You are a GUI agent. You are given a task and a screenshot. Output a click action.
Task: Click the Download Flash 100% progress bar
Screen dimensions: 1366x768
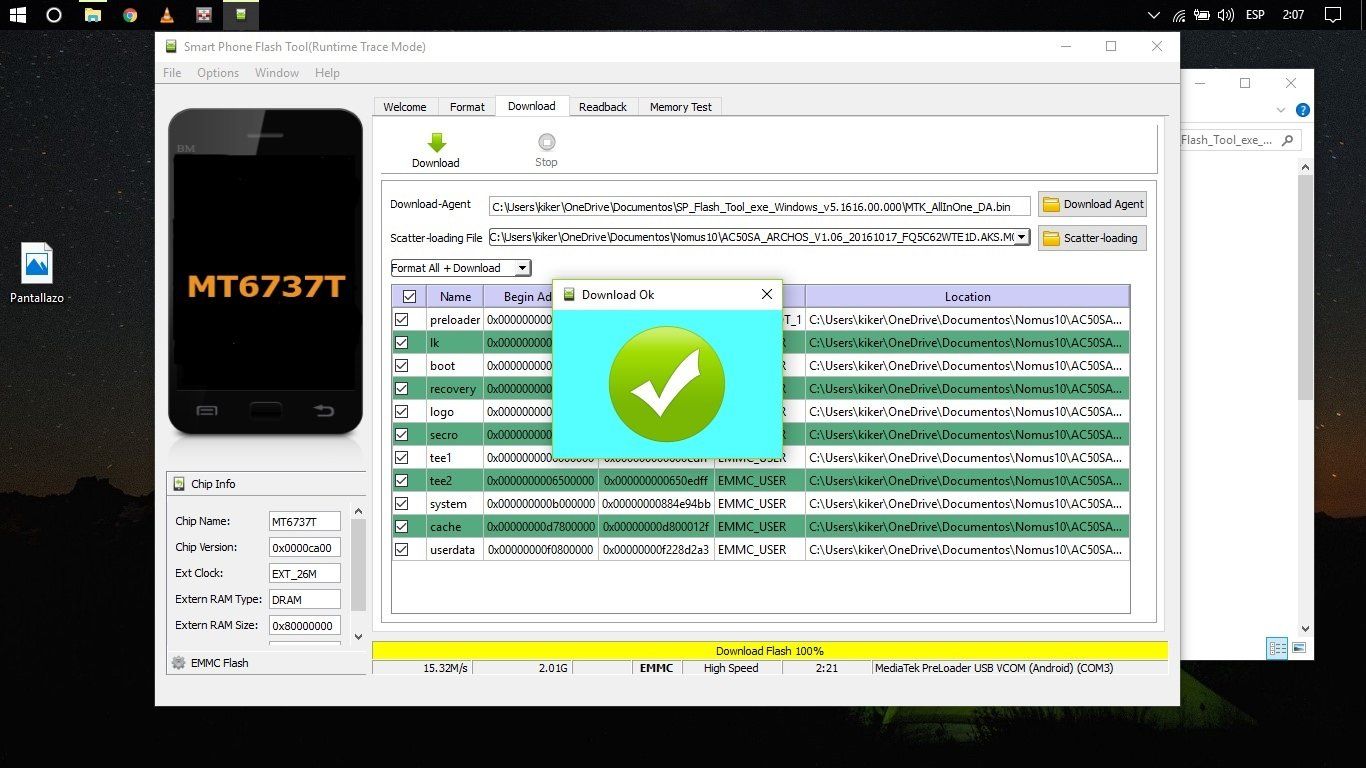pos(769,651)
